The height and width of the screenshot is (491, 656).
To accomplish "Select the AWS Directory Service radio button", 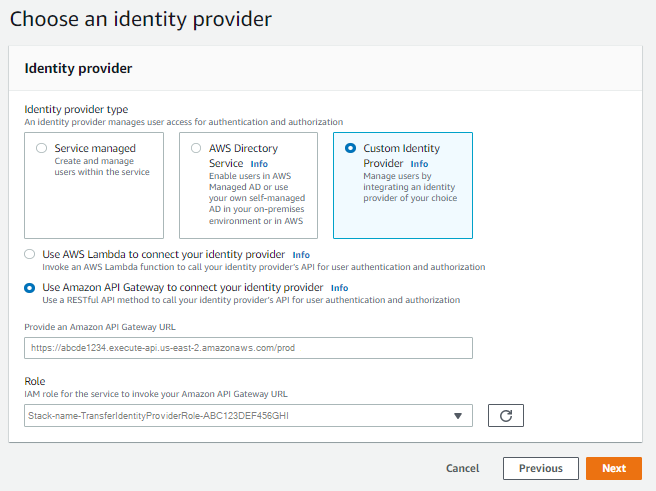I will 195,148.
